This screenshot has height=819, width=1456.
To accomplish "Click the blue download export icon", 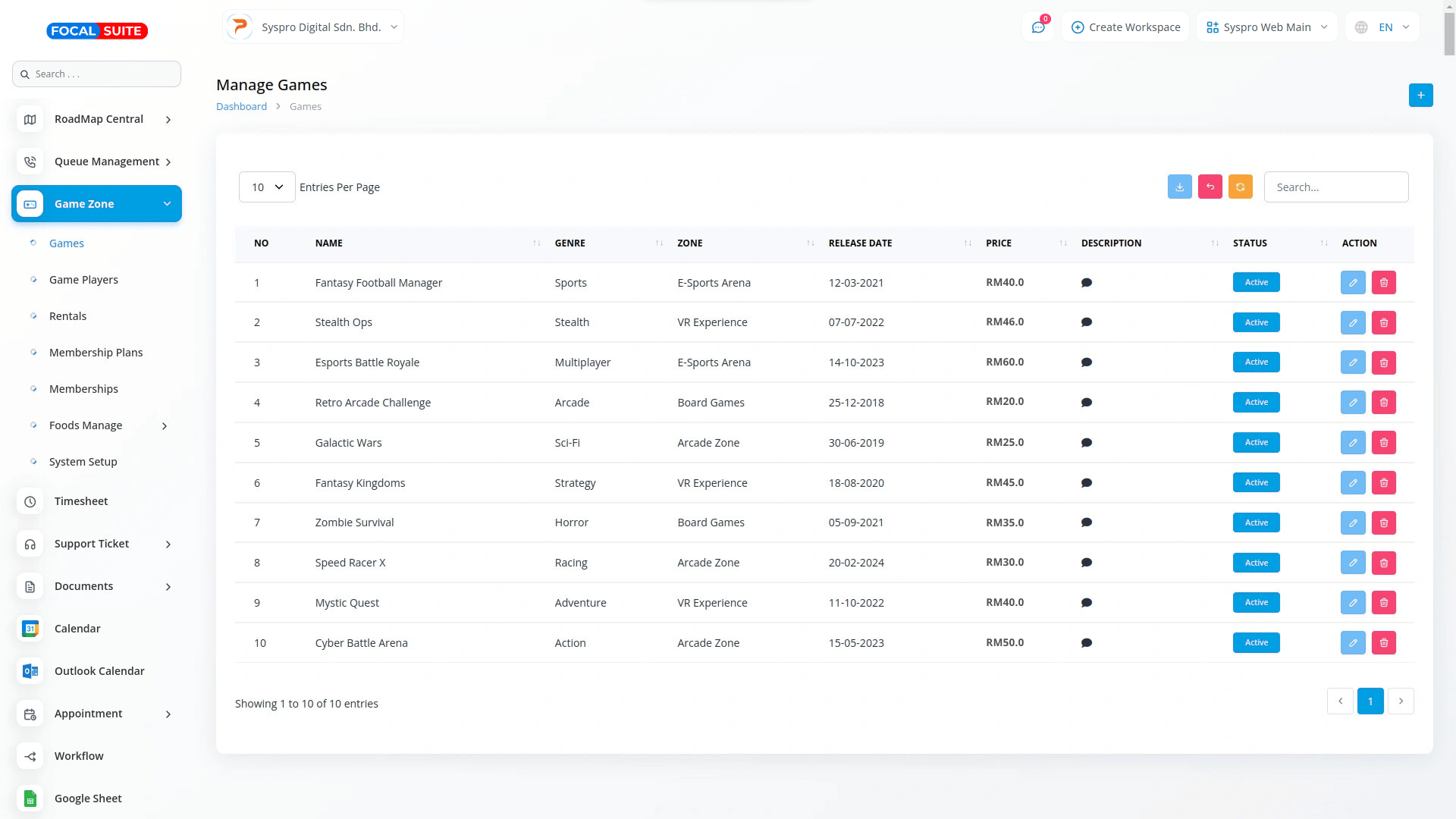I will 1179,187.
